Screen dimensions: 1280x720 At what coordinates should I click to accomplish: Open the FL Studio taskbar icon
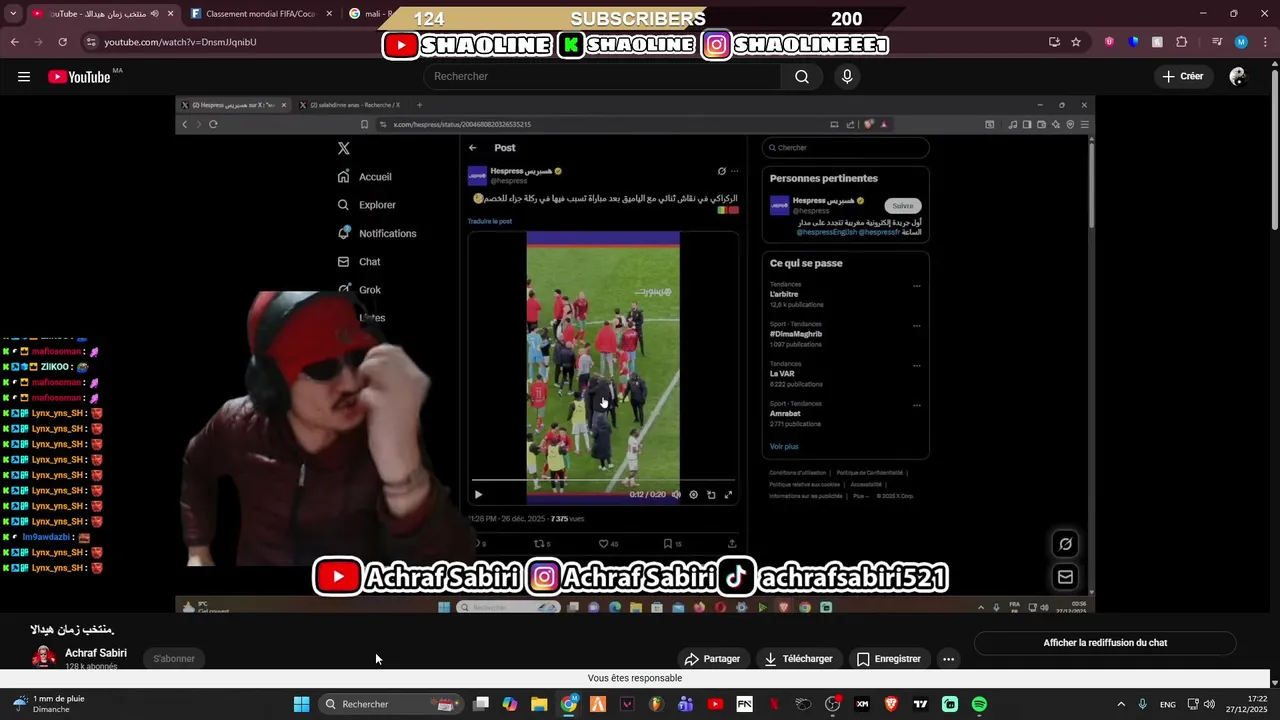[x=656, y=704]
